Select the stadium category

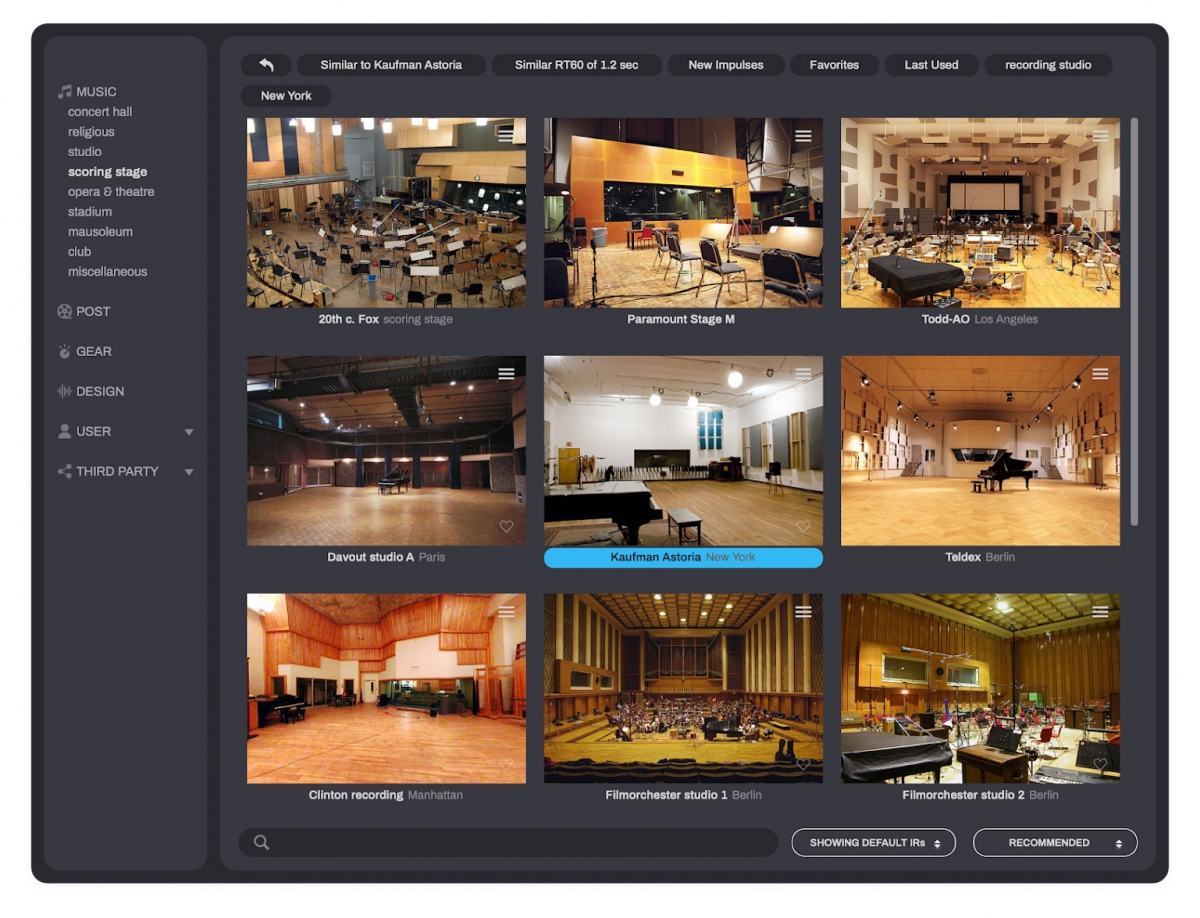[x=90, y=212]
